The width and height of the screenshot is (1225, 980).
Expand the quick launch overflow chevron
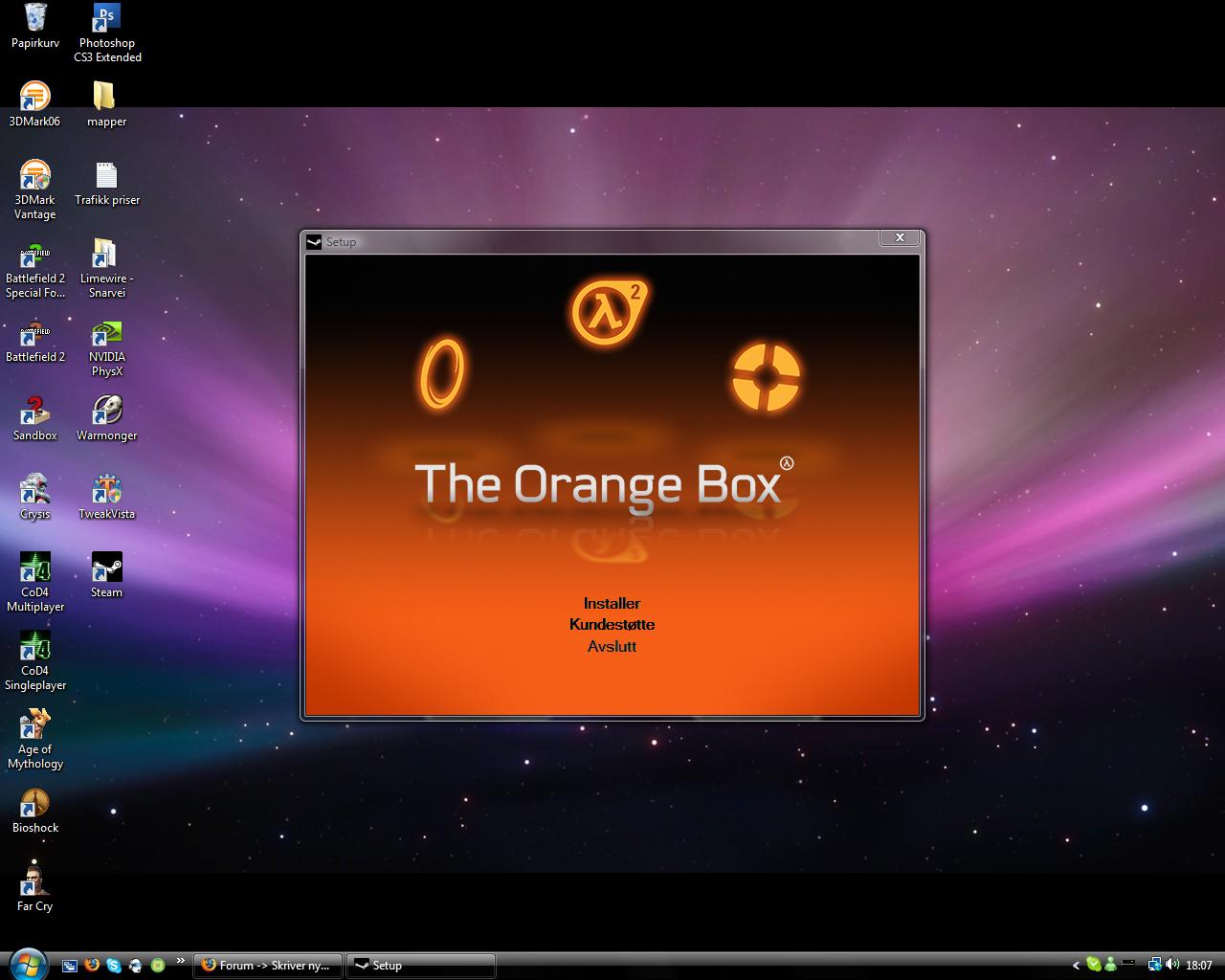(180, 962)
